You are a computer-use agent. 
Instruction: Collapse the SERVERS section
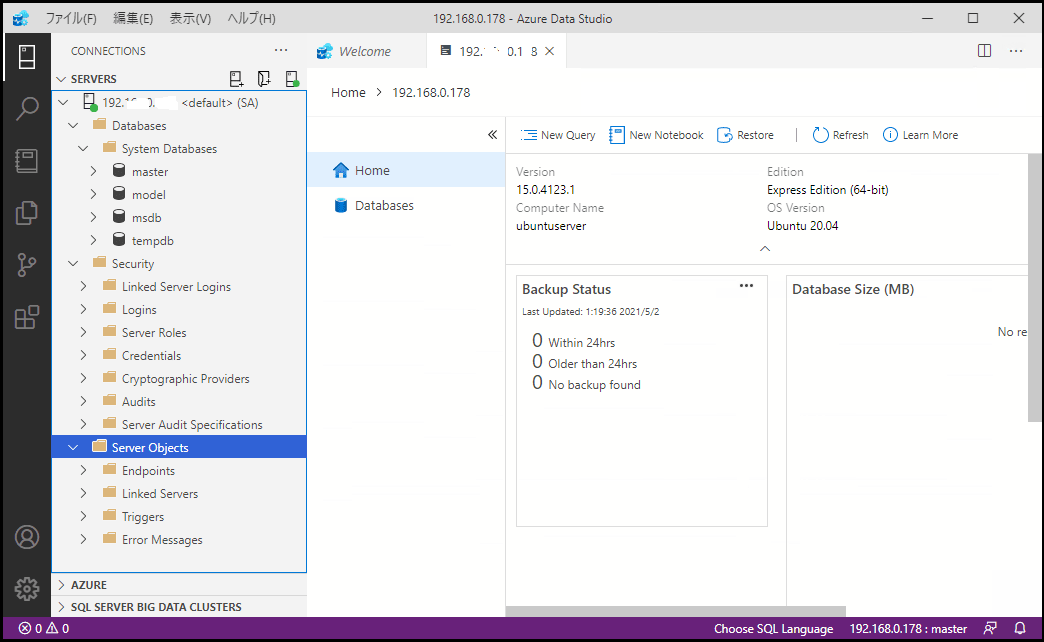61,79
